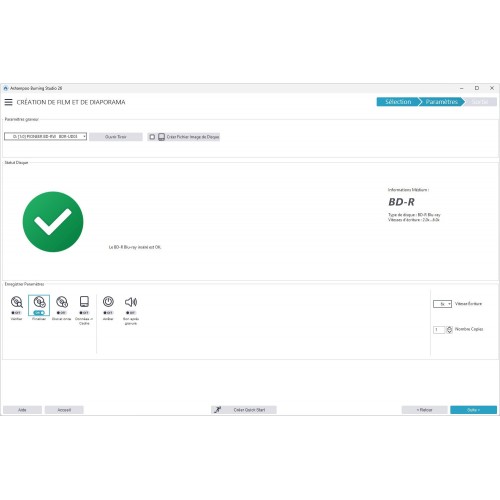Click the blue Suite button
The height and width of the screenshot is (500, 500).
tap(473, 410)
